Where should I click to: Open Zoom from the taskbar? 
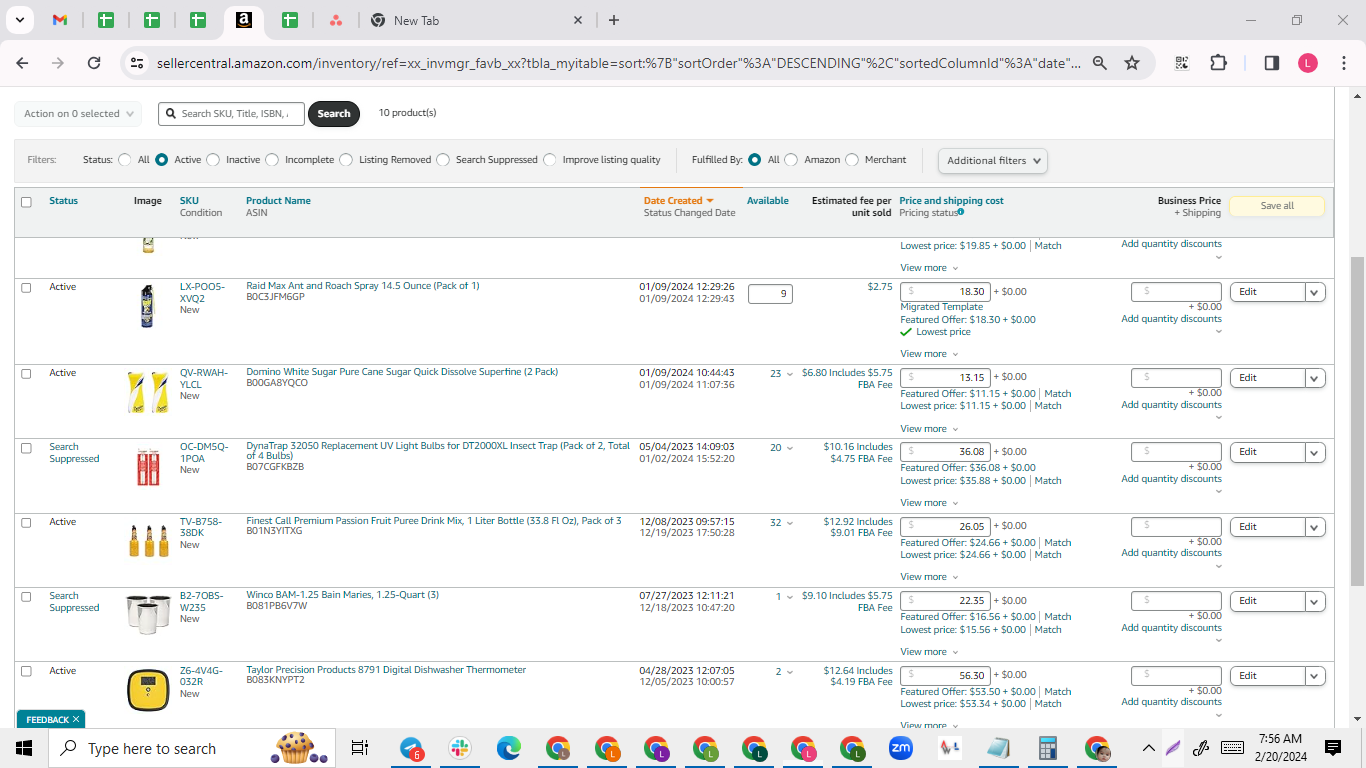(x=901, y=748)
